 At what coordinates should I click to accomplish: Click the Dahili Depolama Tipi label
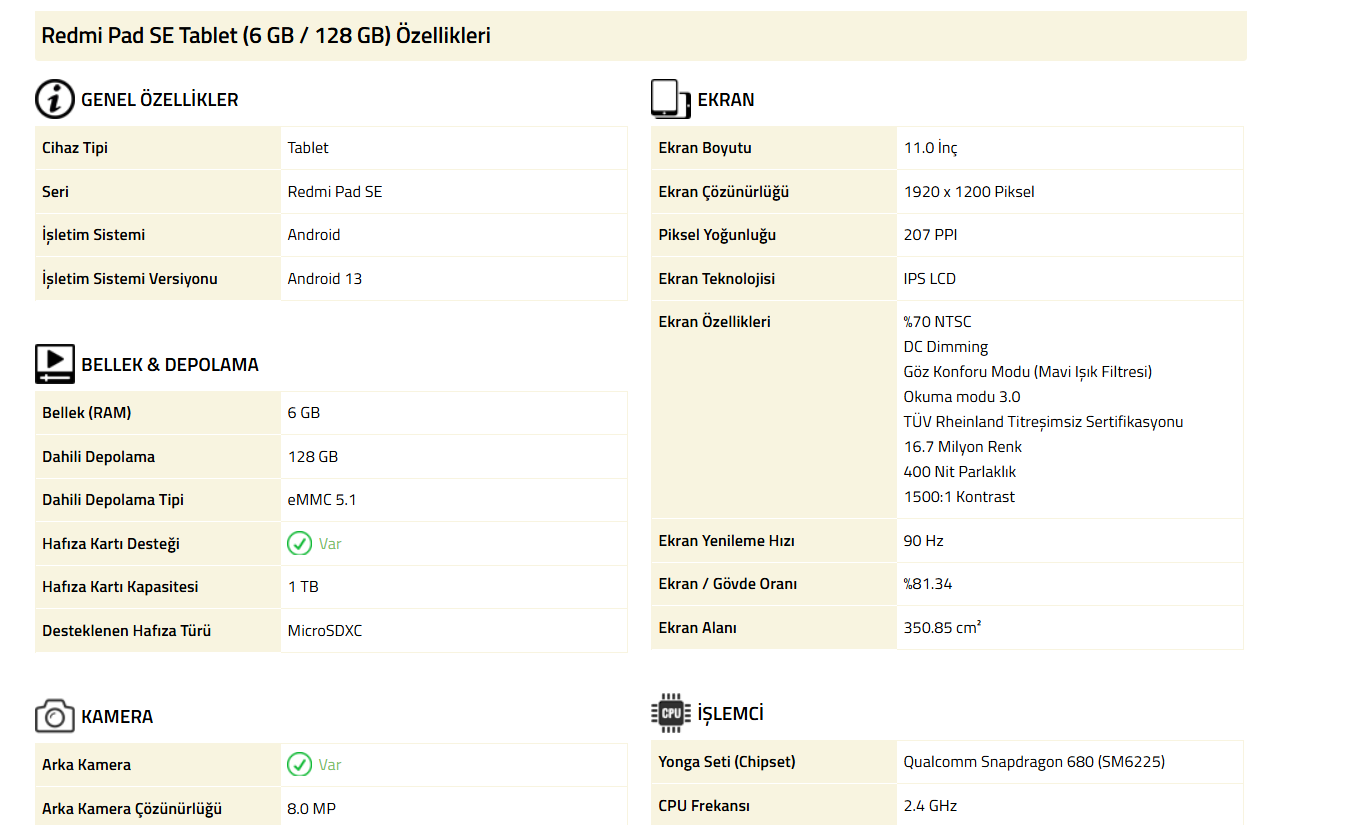113,500
